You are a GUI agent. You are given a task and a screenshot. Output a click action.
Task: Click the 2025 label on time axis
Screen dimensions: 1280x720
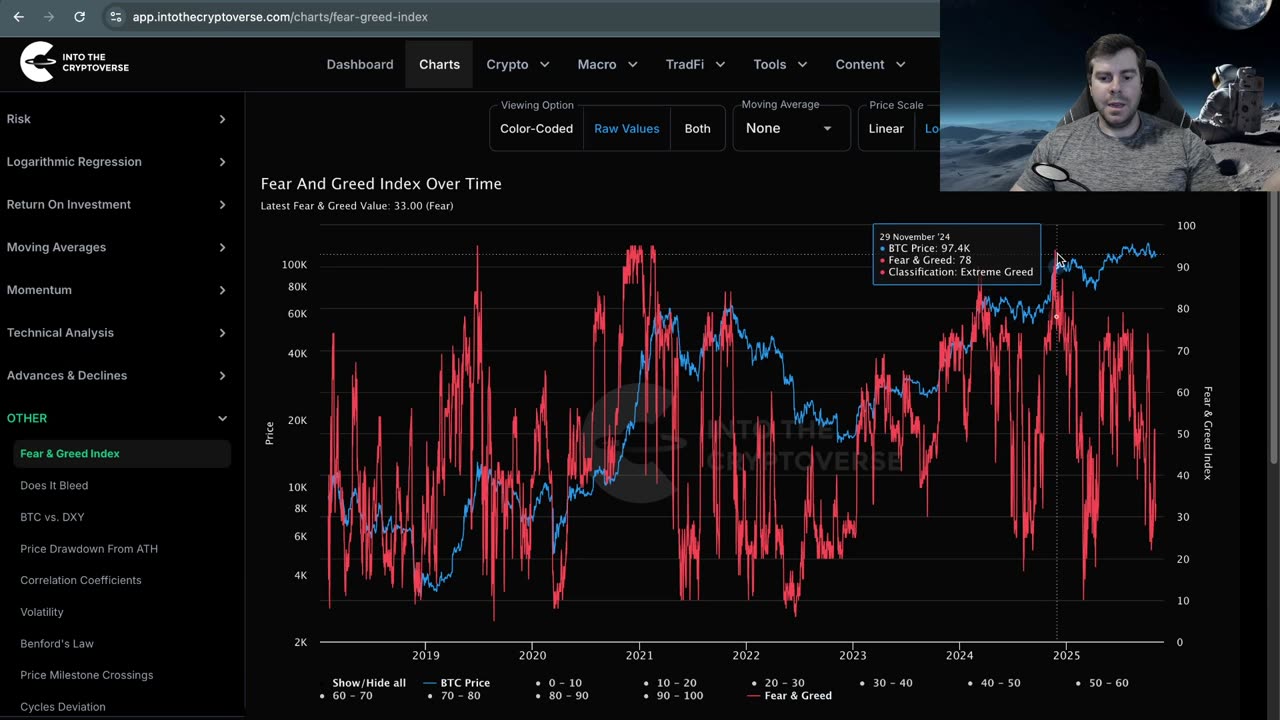[x=1066, y=656]
